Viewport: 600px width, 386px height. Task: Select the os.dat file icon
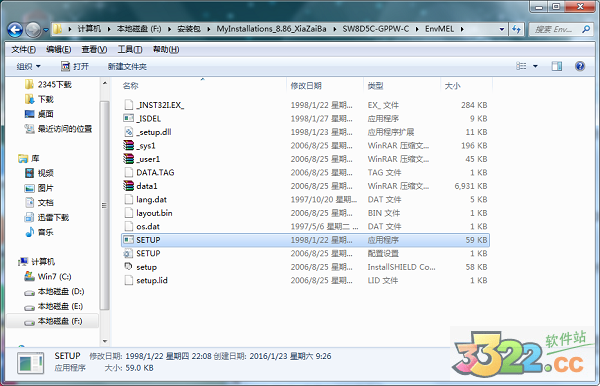click(129, 226)
